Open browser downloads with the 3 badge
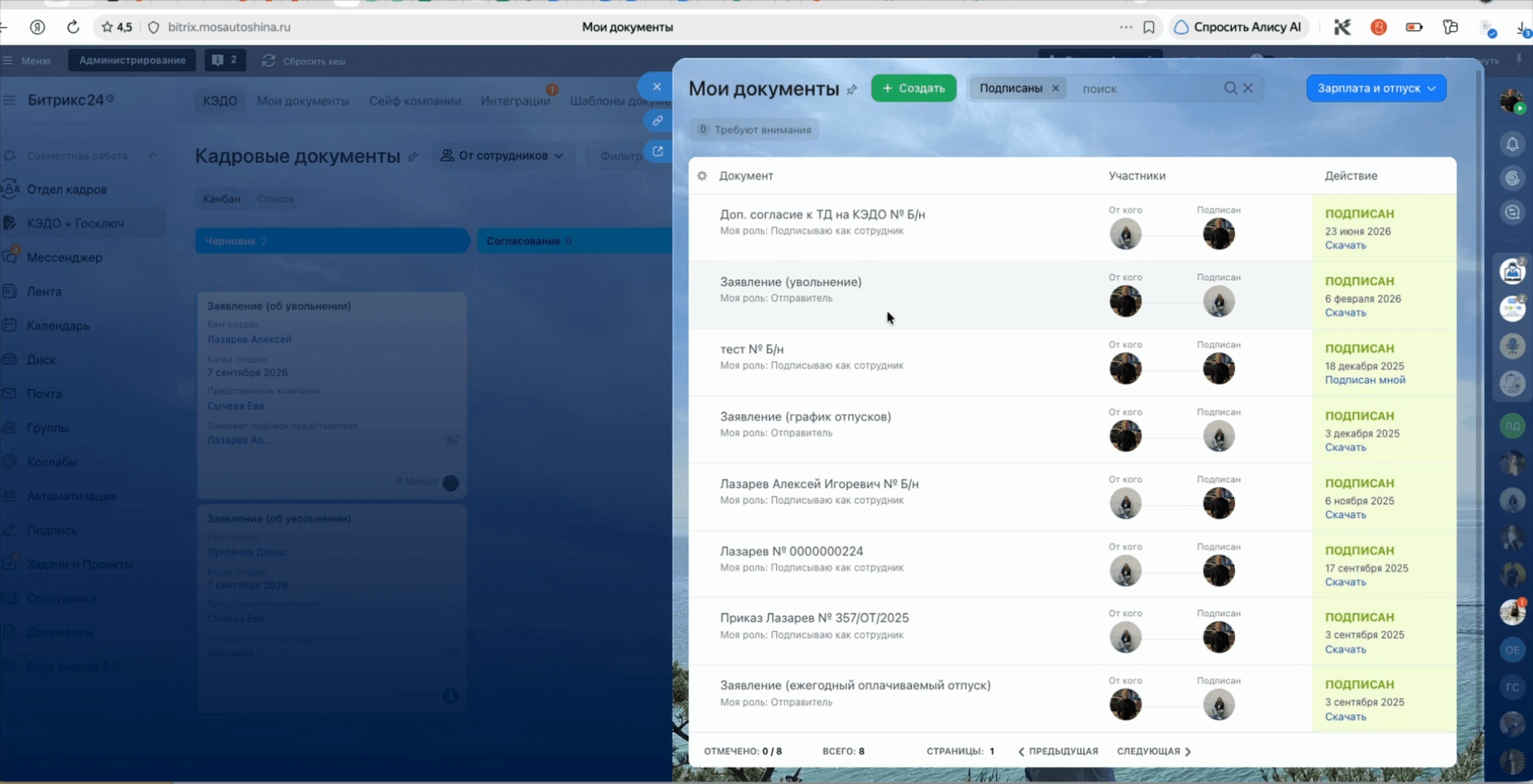 point(1523,28)
